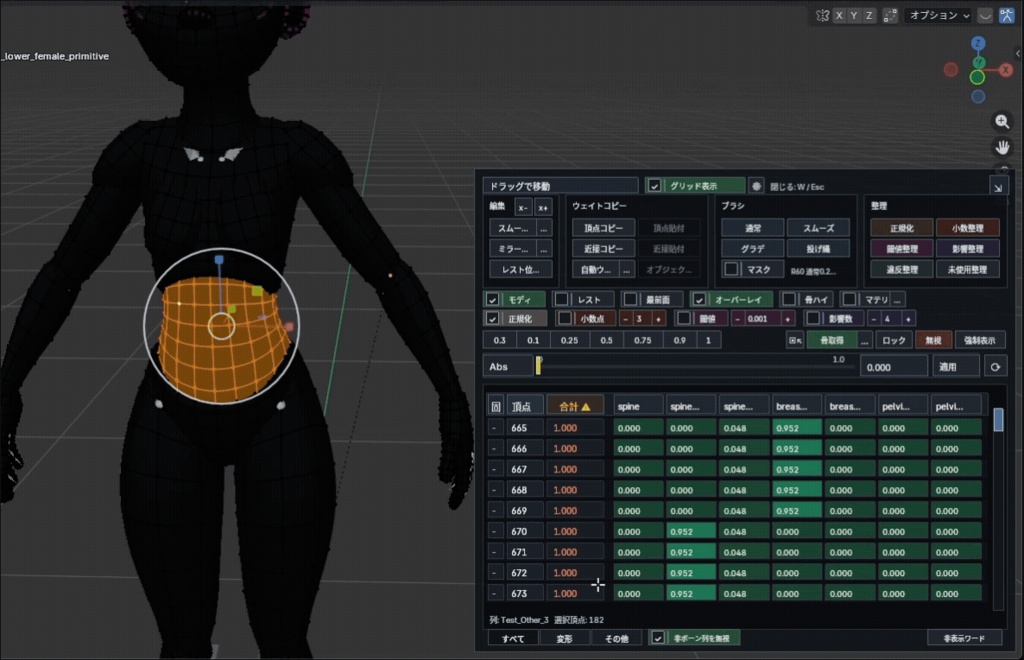Select the スムーズ brush
This screenshot has height=660, width=1024.
coord(818,228)
